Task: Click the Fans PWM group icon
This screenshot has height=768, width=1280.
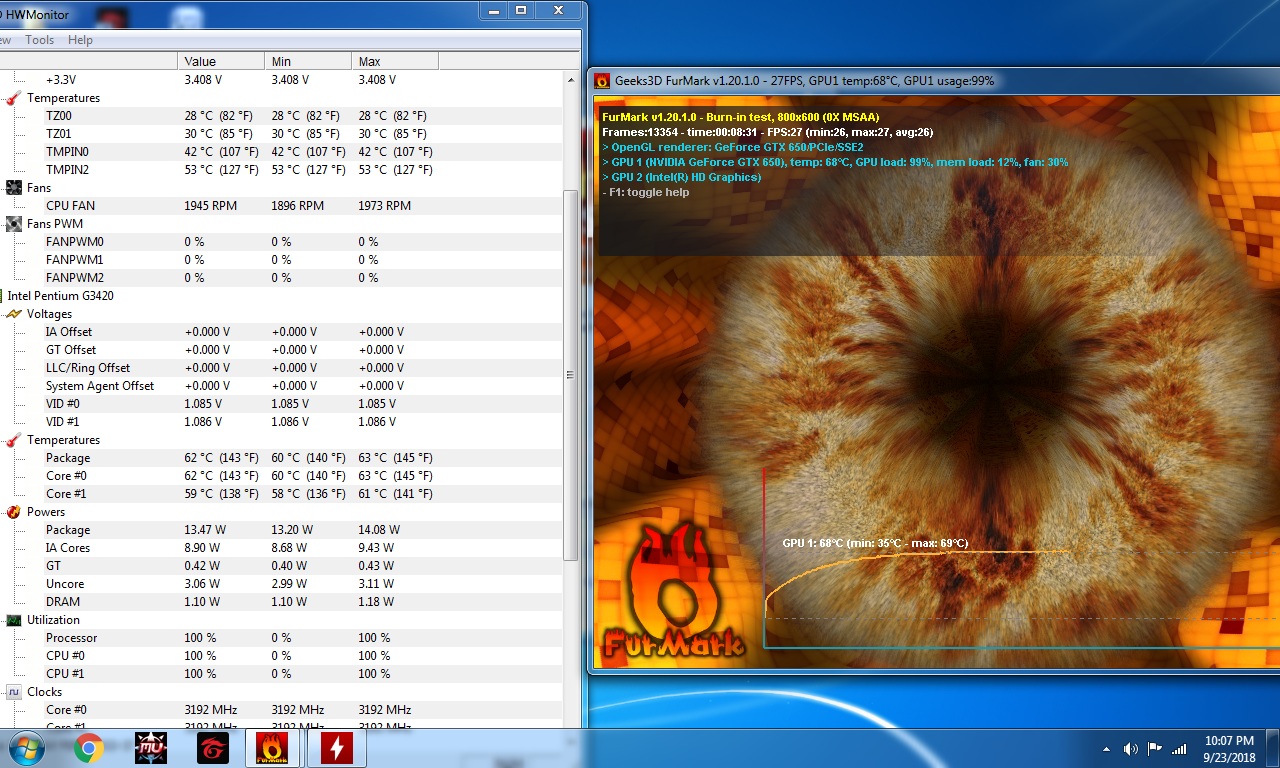Action: (x=14, y=224)
